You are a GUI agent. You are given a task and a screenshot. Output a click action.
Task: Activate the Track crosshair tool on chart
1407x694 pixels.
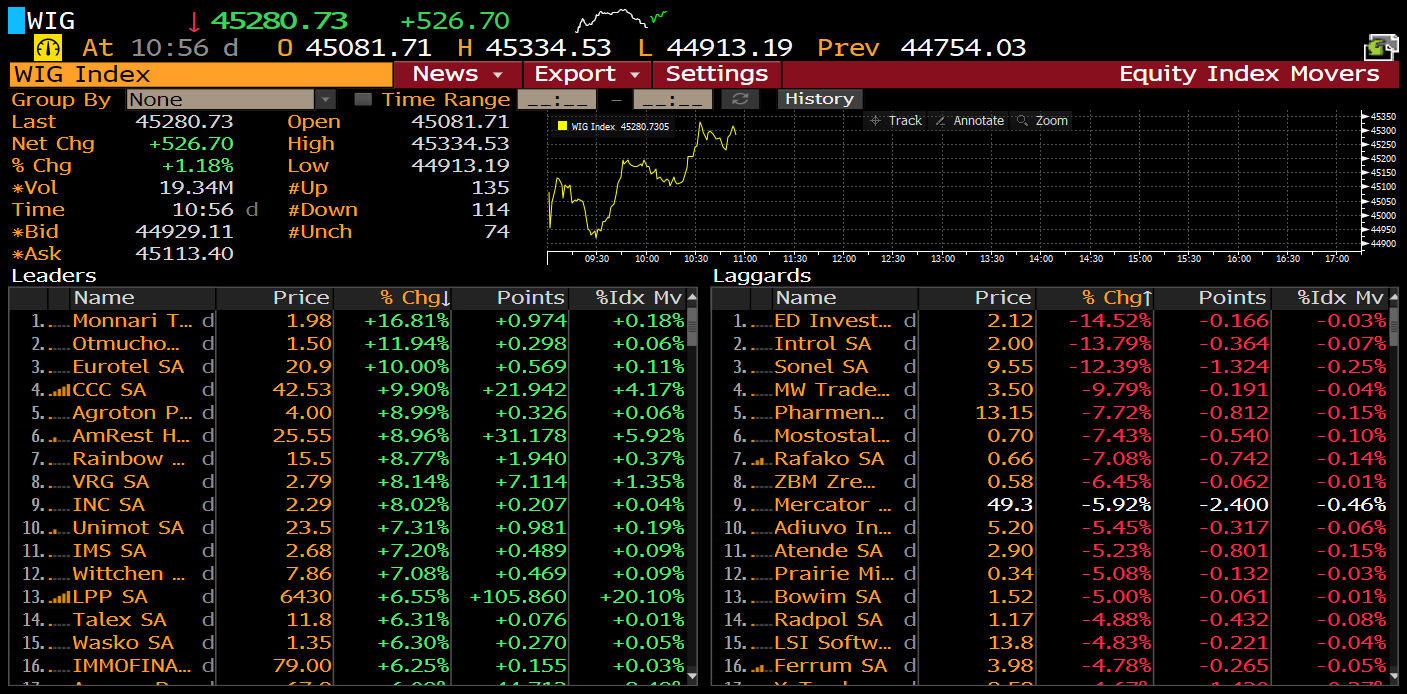pos(896,120)
